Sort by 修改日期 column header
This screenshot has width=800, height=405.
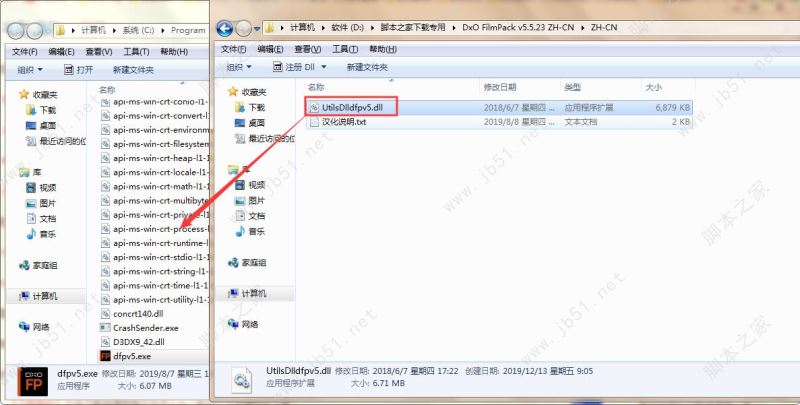(x=500, y=87)
